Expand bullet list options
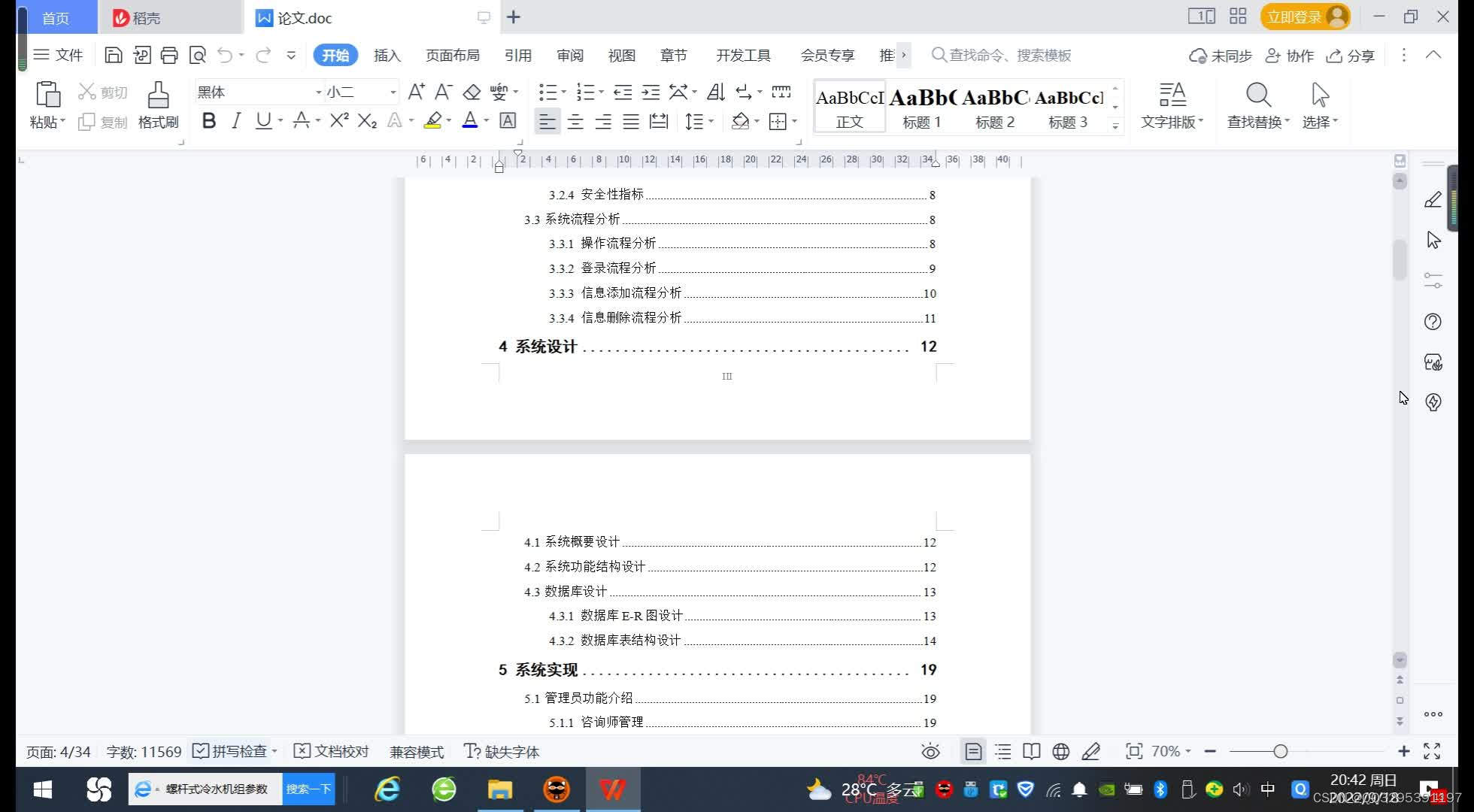 564,92
